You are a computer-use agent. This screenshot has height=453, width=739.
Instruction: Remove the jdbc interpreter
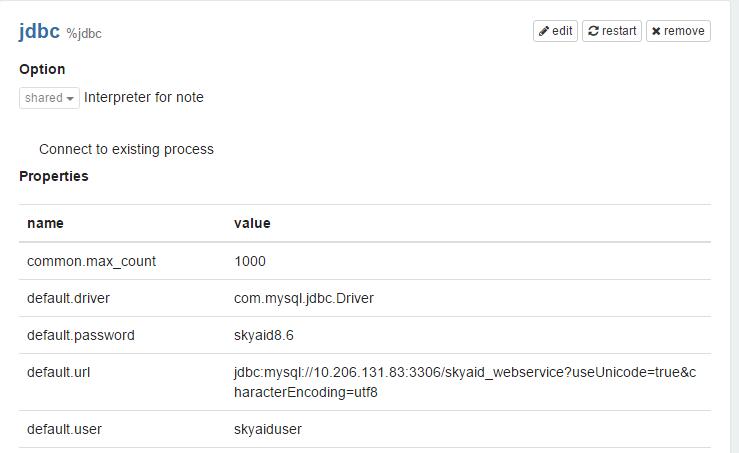click(x=678, y=31)
